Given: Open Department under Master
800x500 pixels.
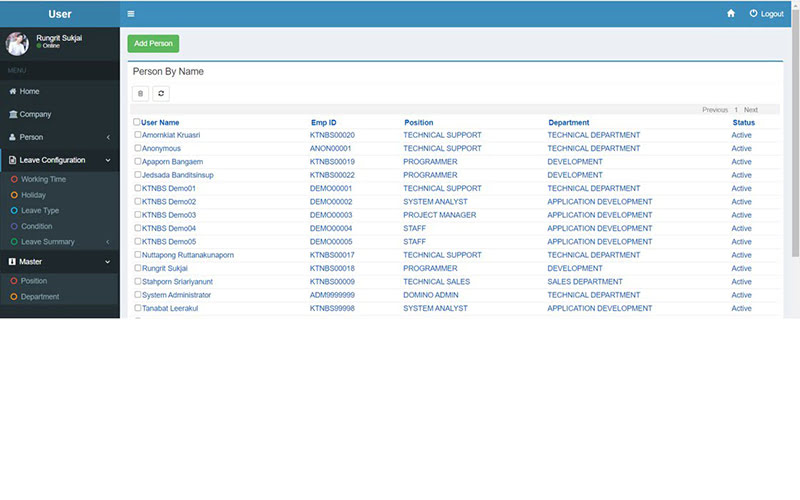Looking at the screenshot, I should (x=40, y=297).
